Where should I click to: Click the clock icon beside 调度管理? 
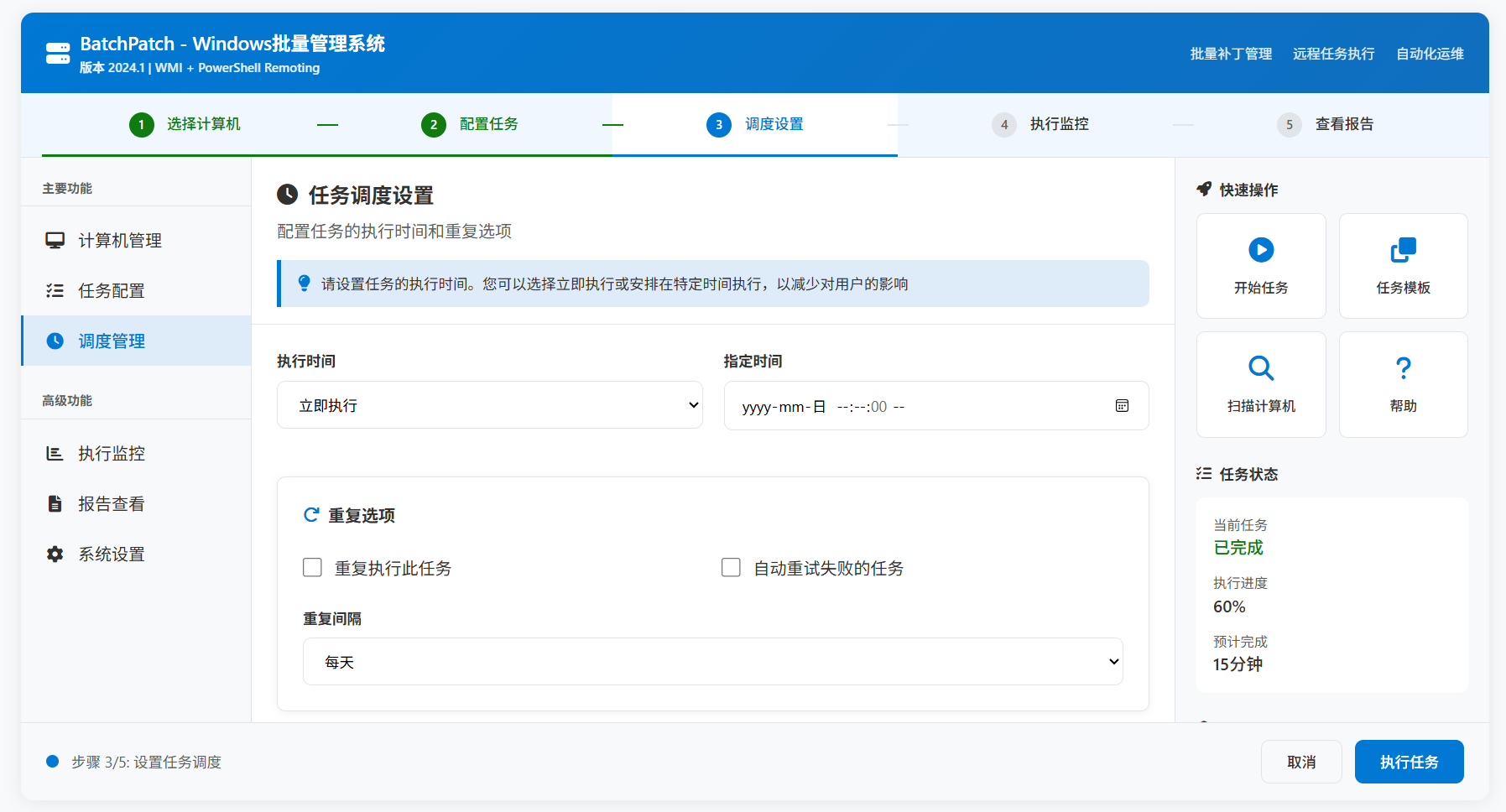point(55,341)
